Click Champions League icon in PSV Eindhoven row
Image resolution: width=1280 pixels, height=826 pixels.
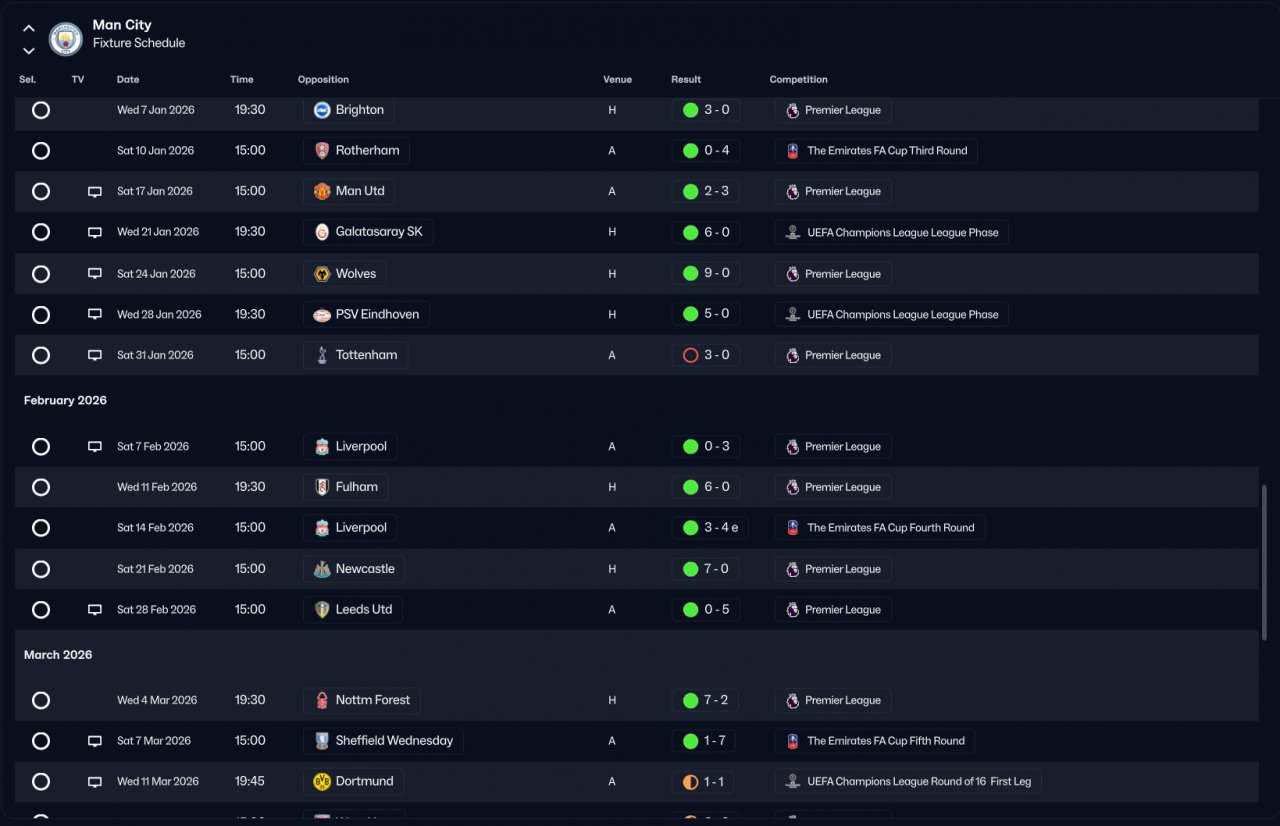point(793,314)
